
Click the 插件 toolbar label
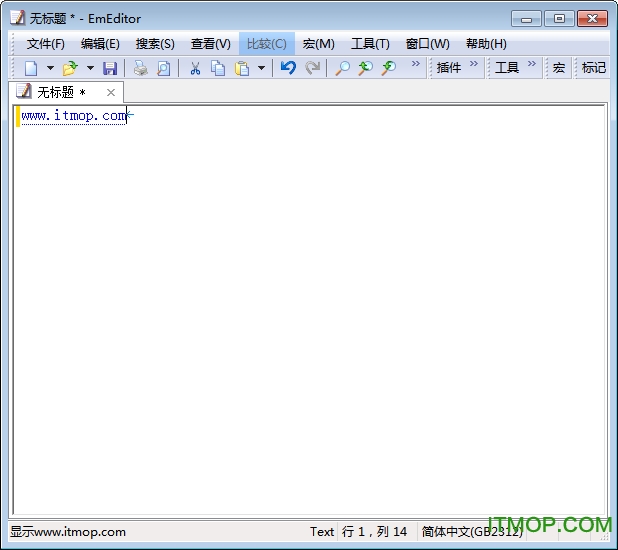(449, 68)
